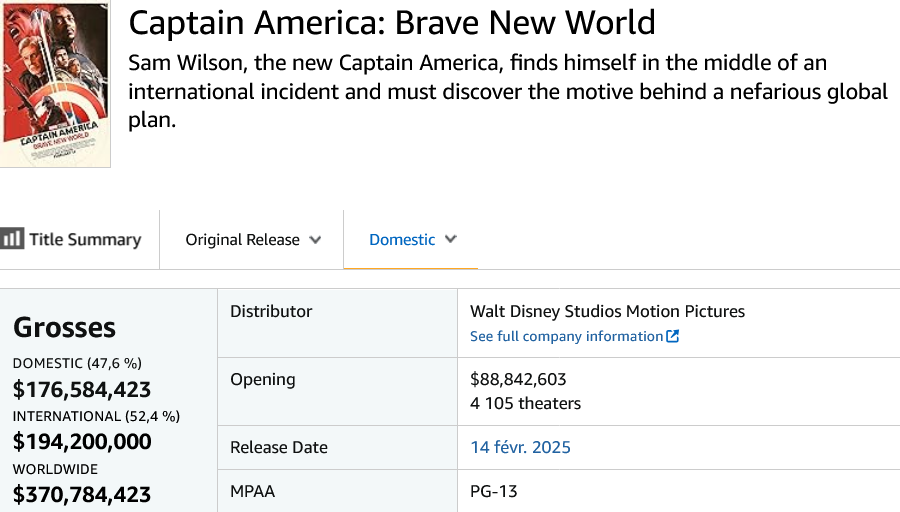Viewport: 900px width, 512px height.
Task: Click the Captain America movie poster thumbnail
Action: [x=55, y=84]
